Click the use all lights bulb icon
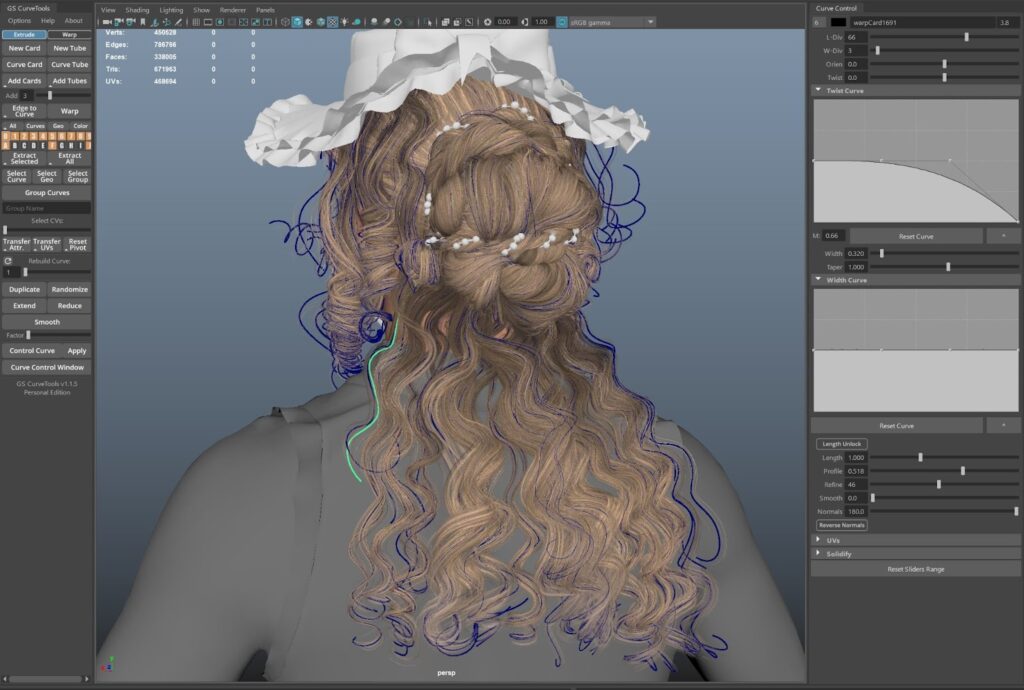Image resolution: width=1024 pixels, height=690 pixels. click(345, 21)
